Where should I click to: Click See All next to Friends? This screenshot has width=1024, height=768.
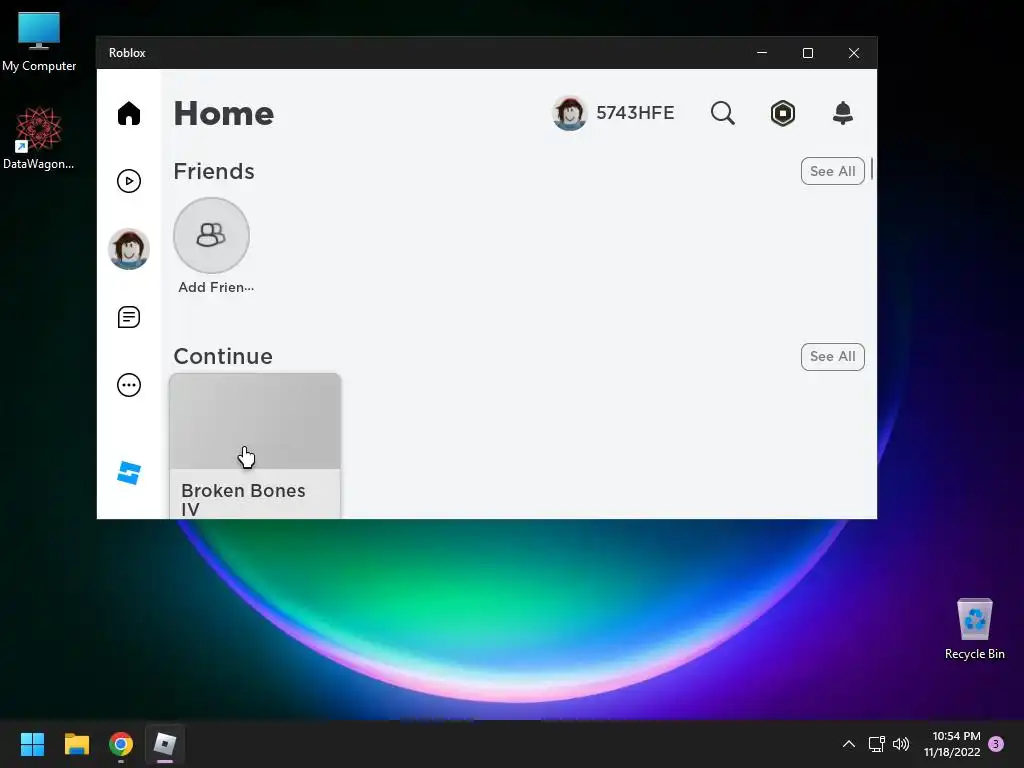(833, 171)
